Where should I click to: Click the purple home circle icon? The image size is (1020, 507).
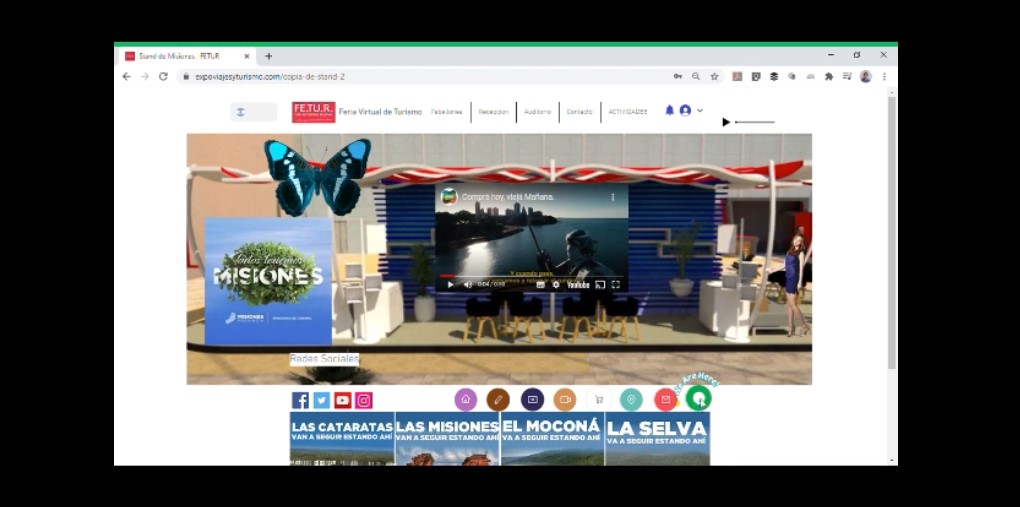[x=466, y=400]
